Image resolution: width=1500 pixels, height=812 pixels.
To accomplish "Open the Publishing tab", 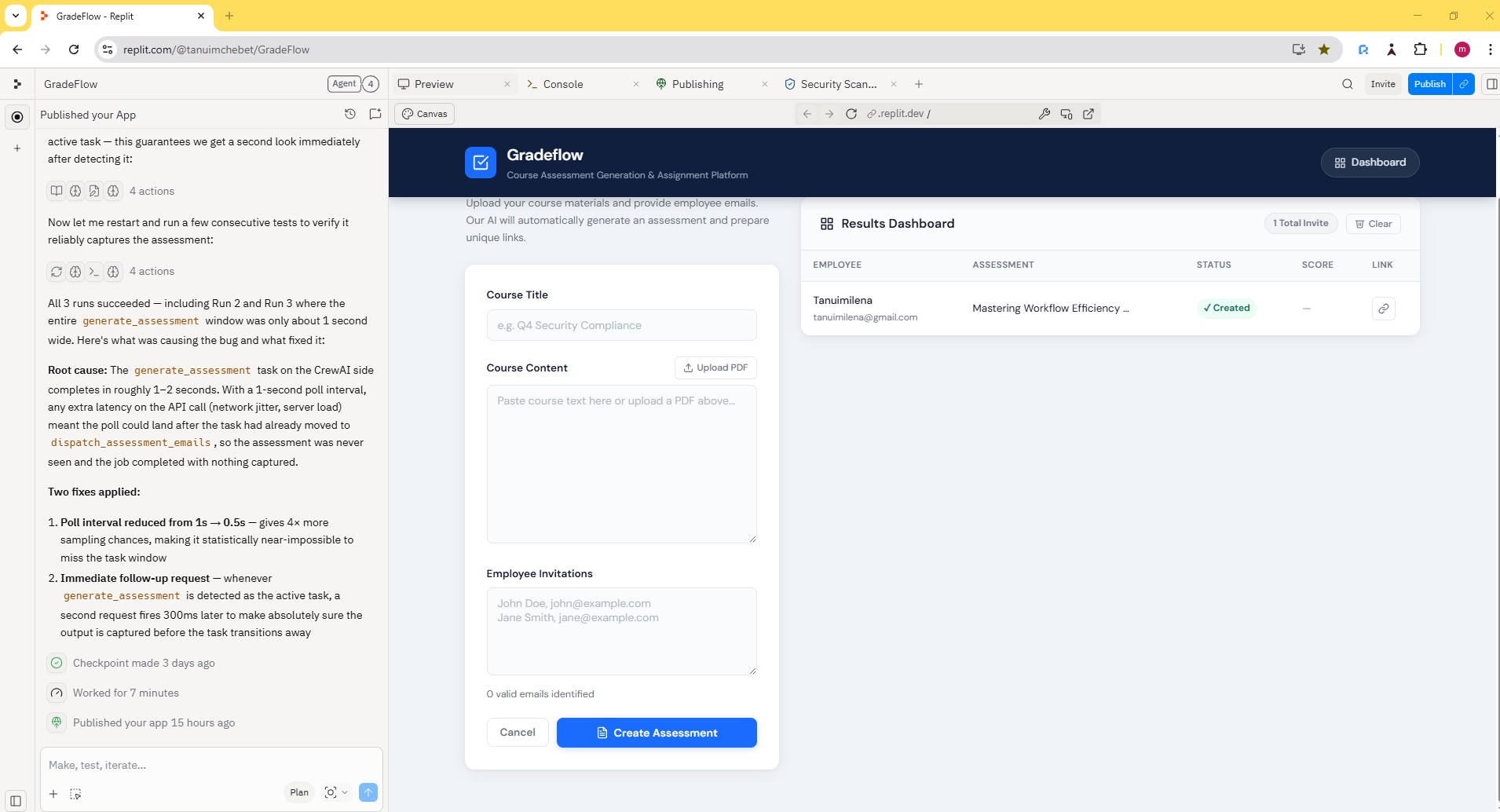I will 697,84.
